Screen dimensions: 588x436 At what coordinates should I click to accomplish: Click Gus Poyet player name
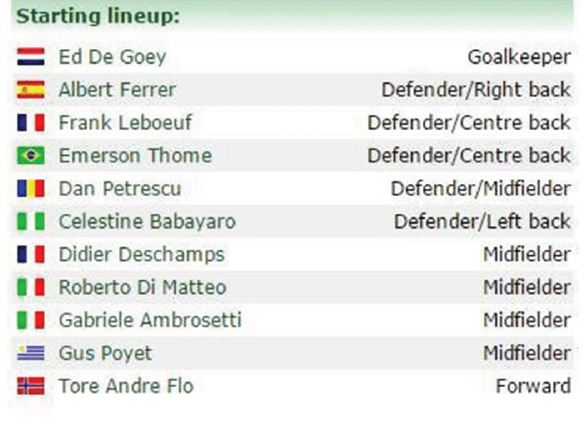coord(105,354)
